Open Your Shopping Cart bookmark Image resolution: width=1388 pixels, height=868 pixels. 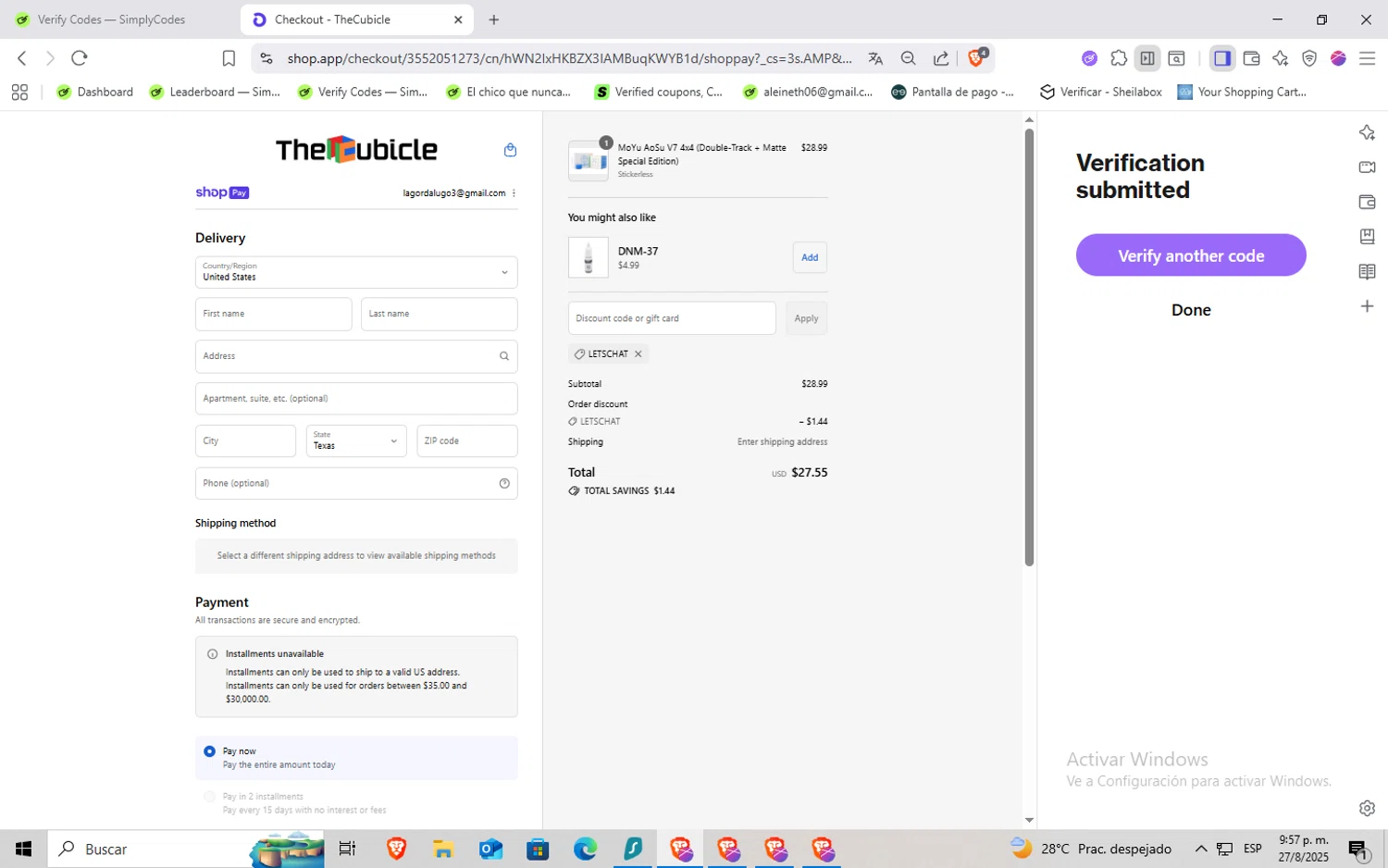click(x=1242, y=92)
